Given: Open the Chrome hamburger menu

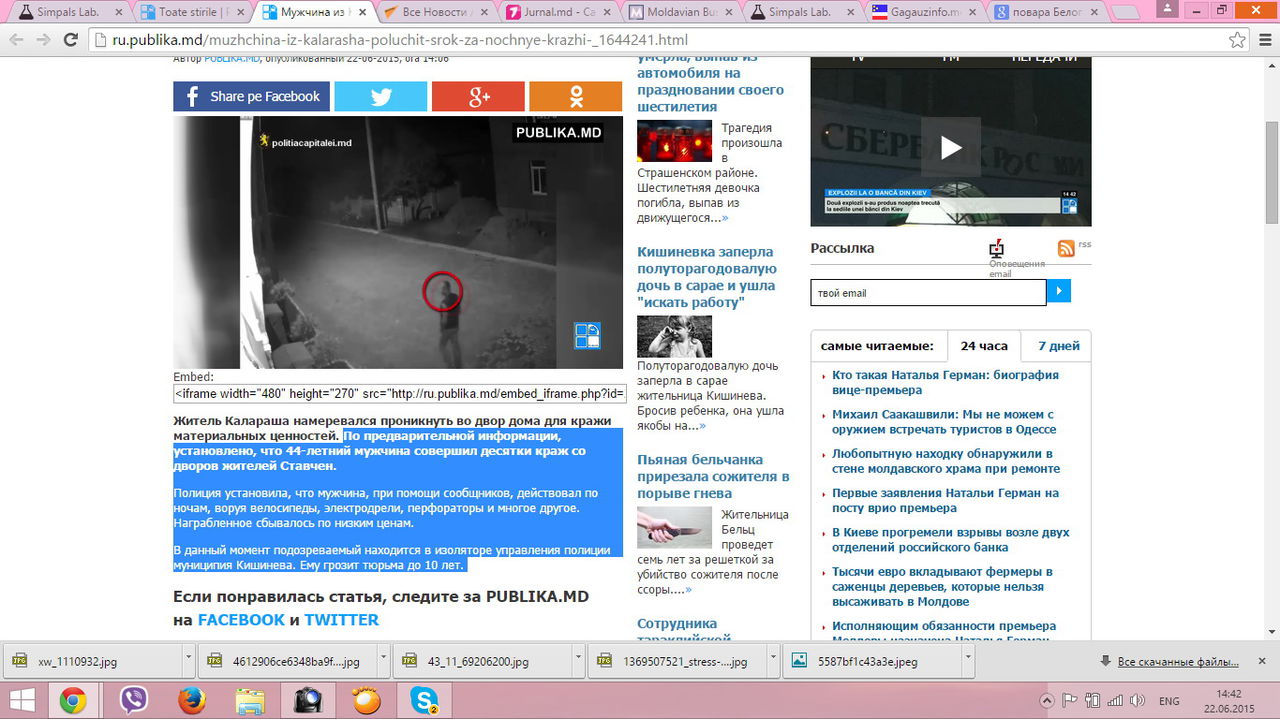Looking at the screenshot, I should click(x=1263, y=40).
